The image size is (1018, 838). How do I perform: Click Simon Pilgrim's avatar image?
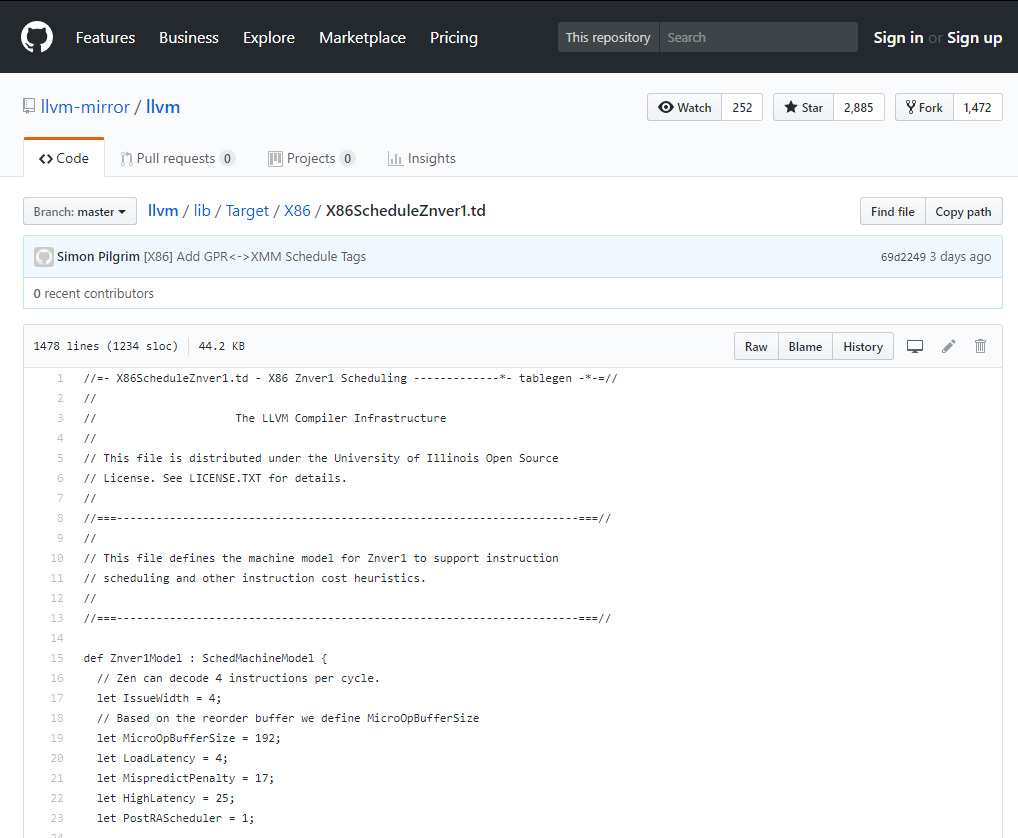coord(44,257)
